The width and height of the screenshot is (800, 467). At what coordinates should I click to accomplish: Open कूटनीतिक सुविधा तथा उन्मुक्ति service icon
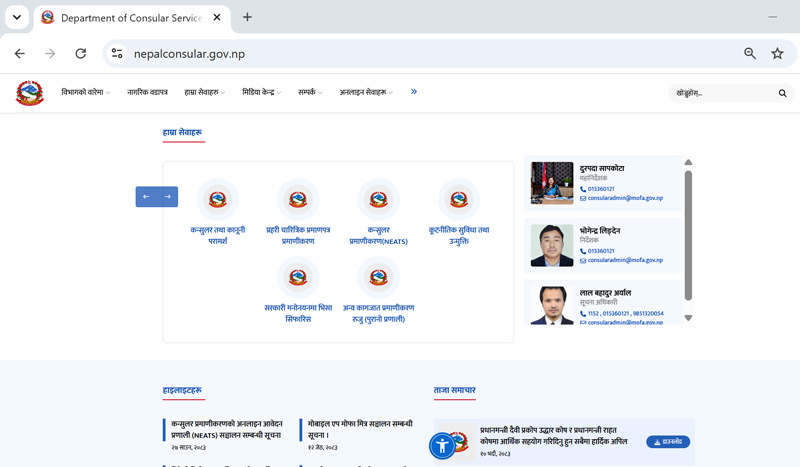pos(459,199)
